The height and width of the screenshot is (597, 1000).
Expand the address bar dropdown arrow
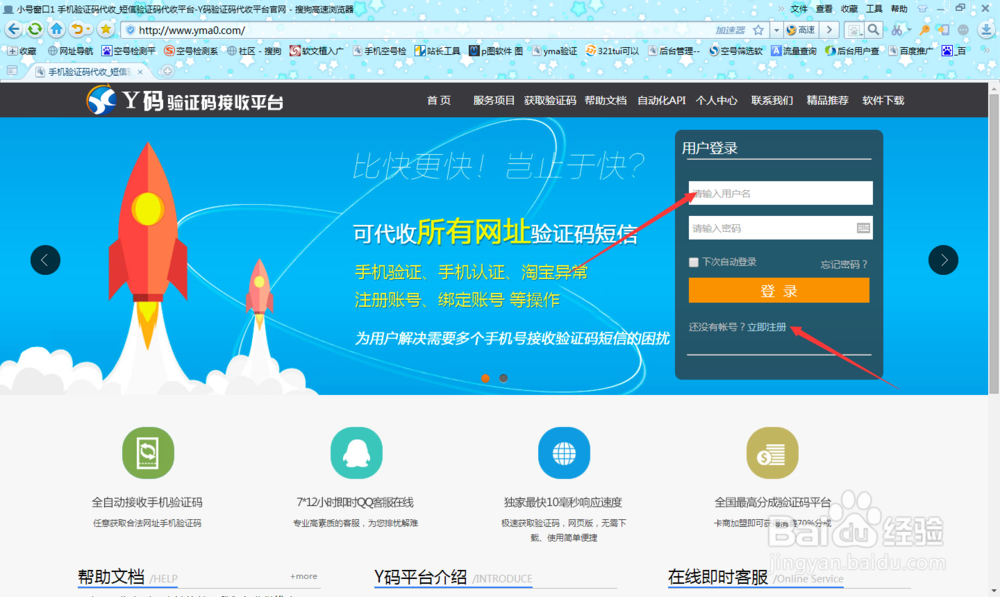[x=776, y=30]
